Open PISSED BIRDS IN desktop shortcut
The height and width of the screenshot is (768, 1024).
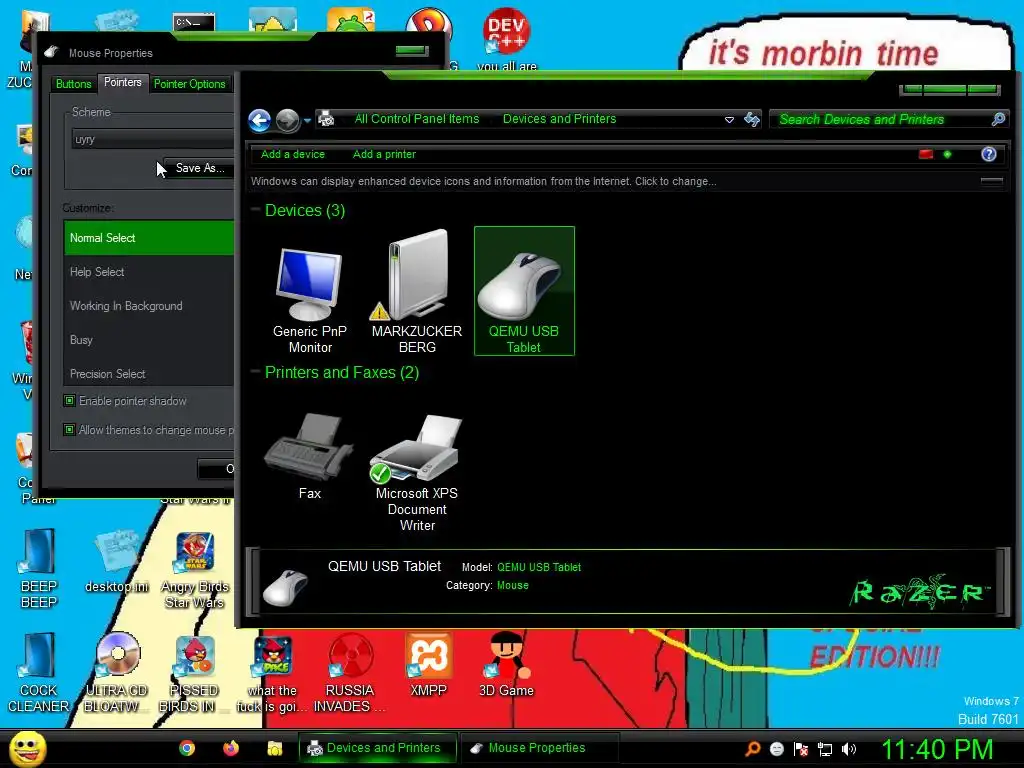tap(194, 673)
